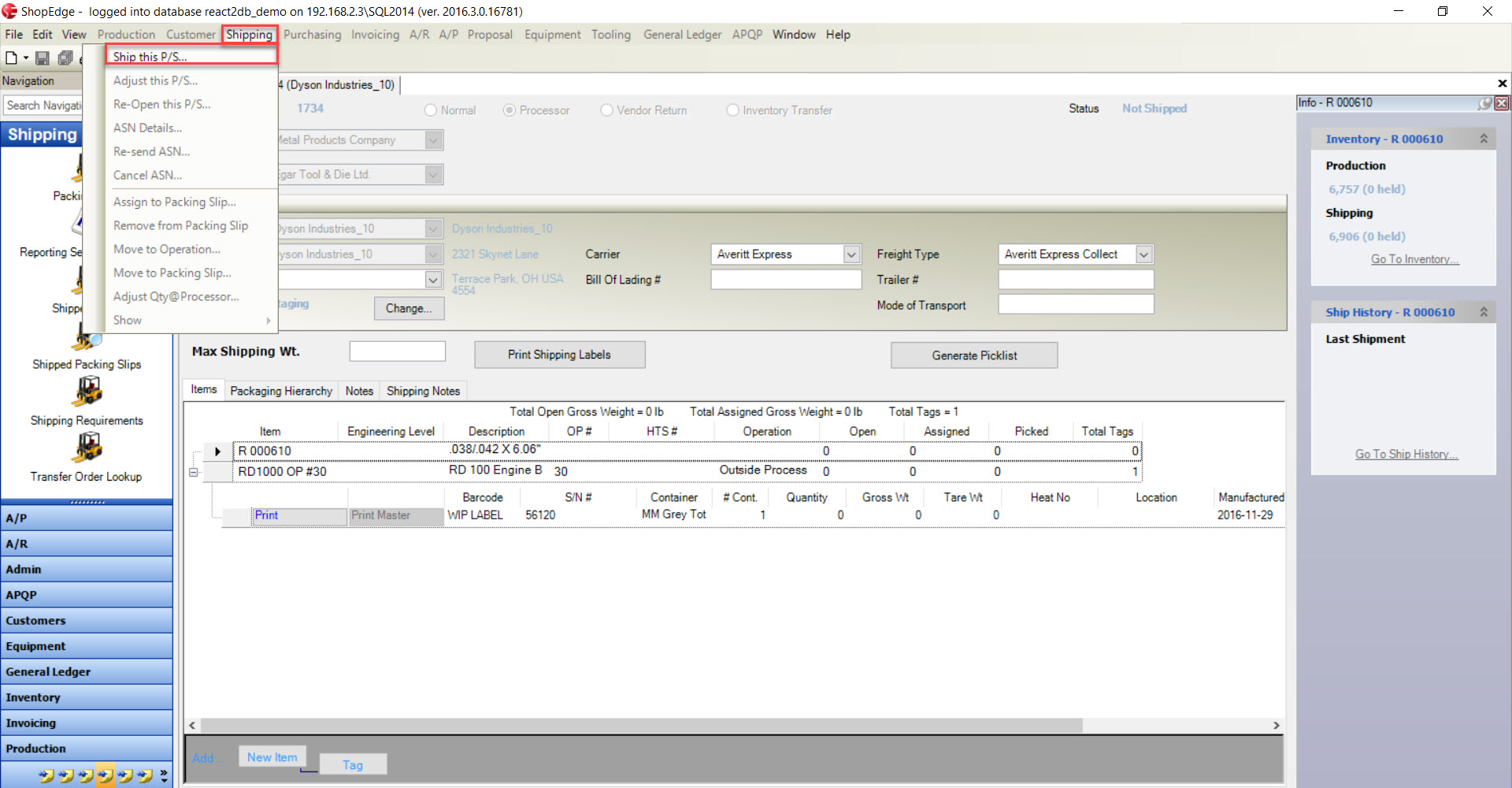Image resolution: width=1512 pixels, height=788 pixels.
Task: Open the Transfer Order Lookup forklift icon
Action: click(87, 448)
